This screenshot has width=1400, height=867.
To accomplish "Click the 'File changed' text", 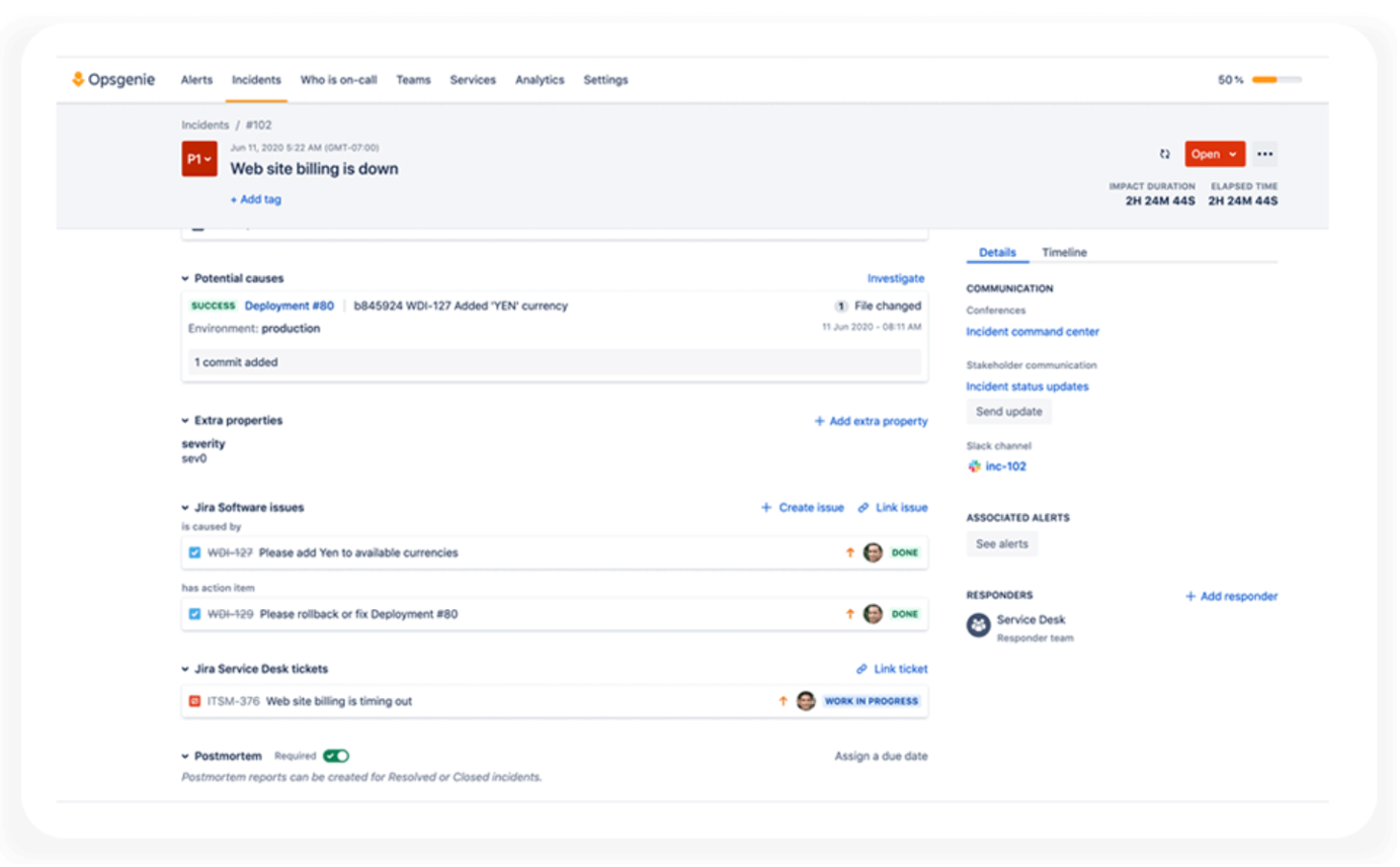I will (x=888, y=306).
